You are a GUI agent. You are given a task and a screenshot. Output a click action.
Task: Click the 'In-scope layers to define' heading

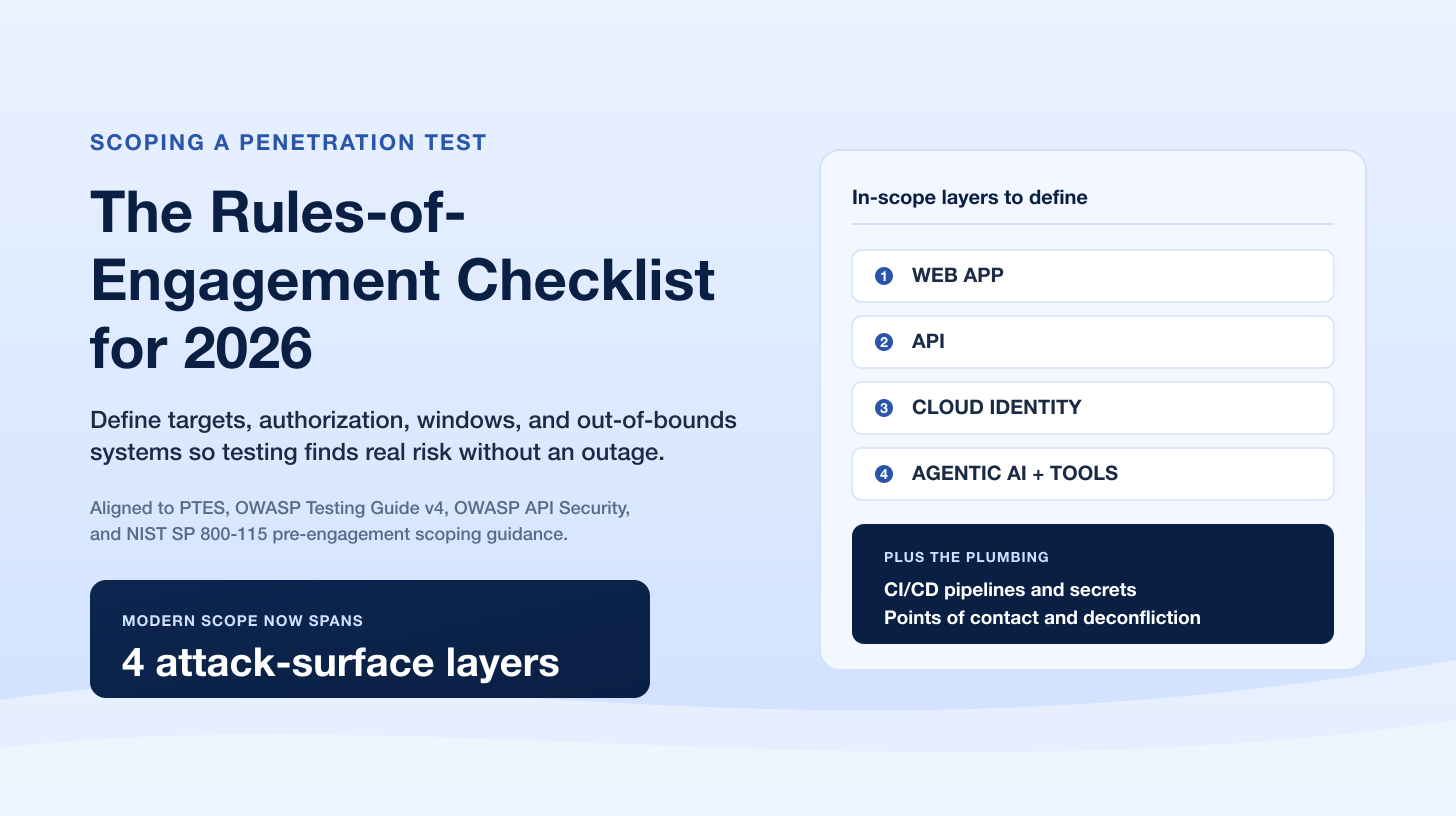(x=970, y=197)
